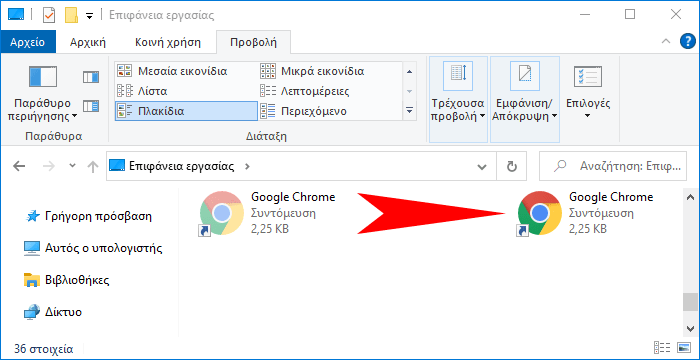Select Πλακίδια tiles layout

click(186, 111)
